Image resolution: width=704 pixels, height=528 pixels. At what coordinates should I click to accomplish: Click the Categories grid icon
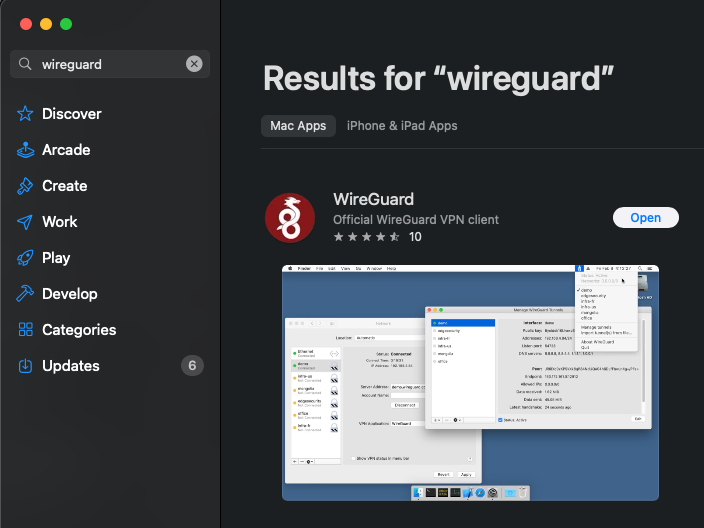pos(25,330)
